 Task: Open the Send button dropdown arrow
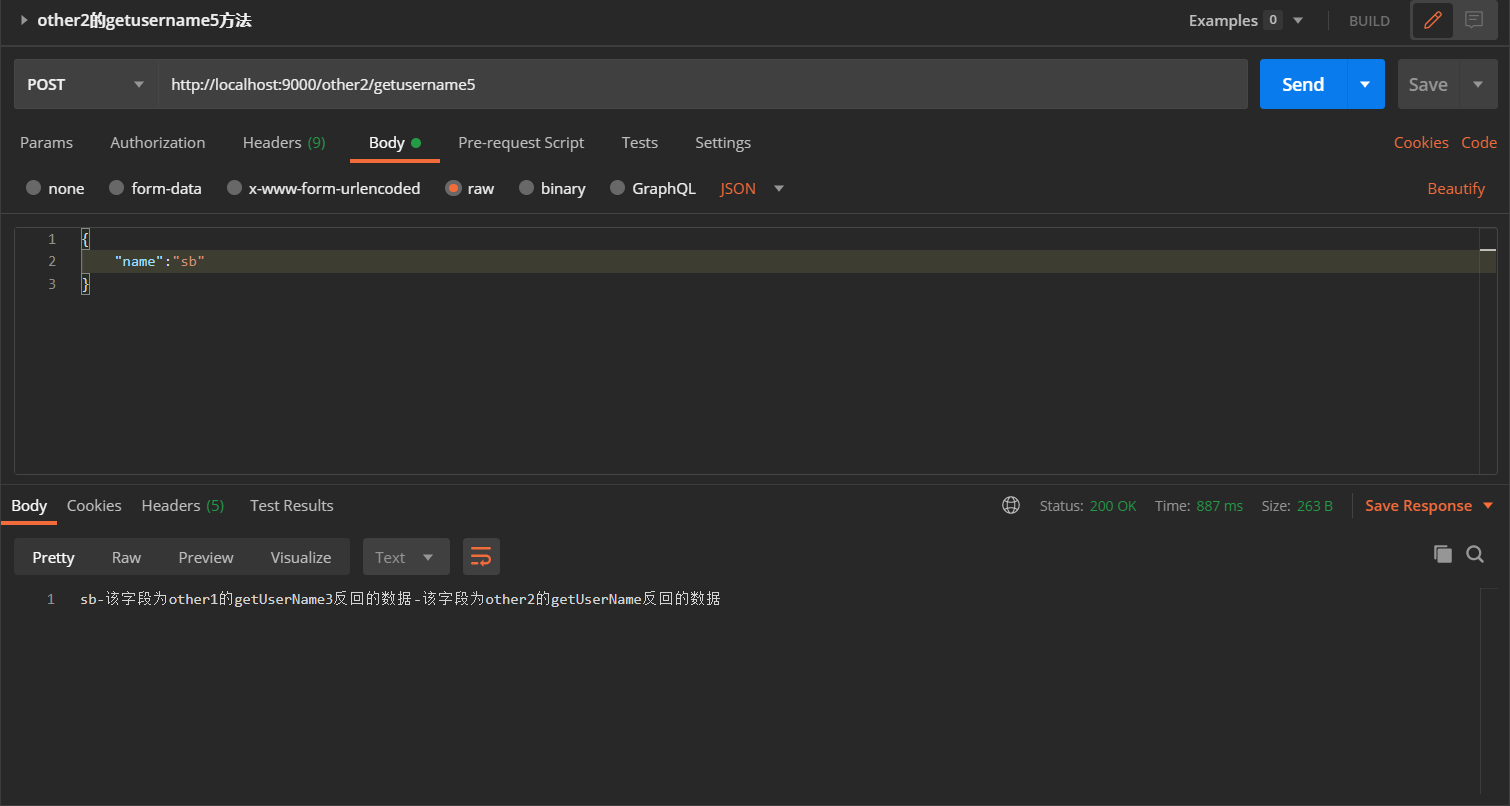(1365, 84)
